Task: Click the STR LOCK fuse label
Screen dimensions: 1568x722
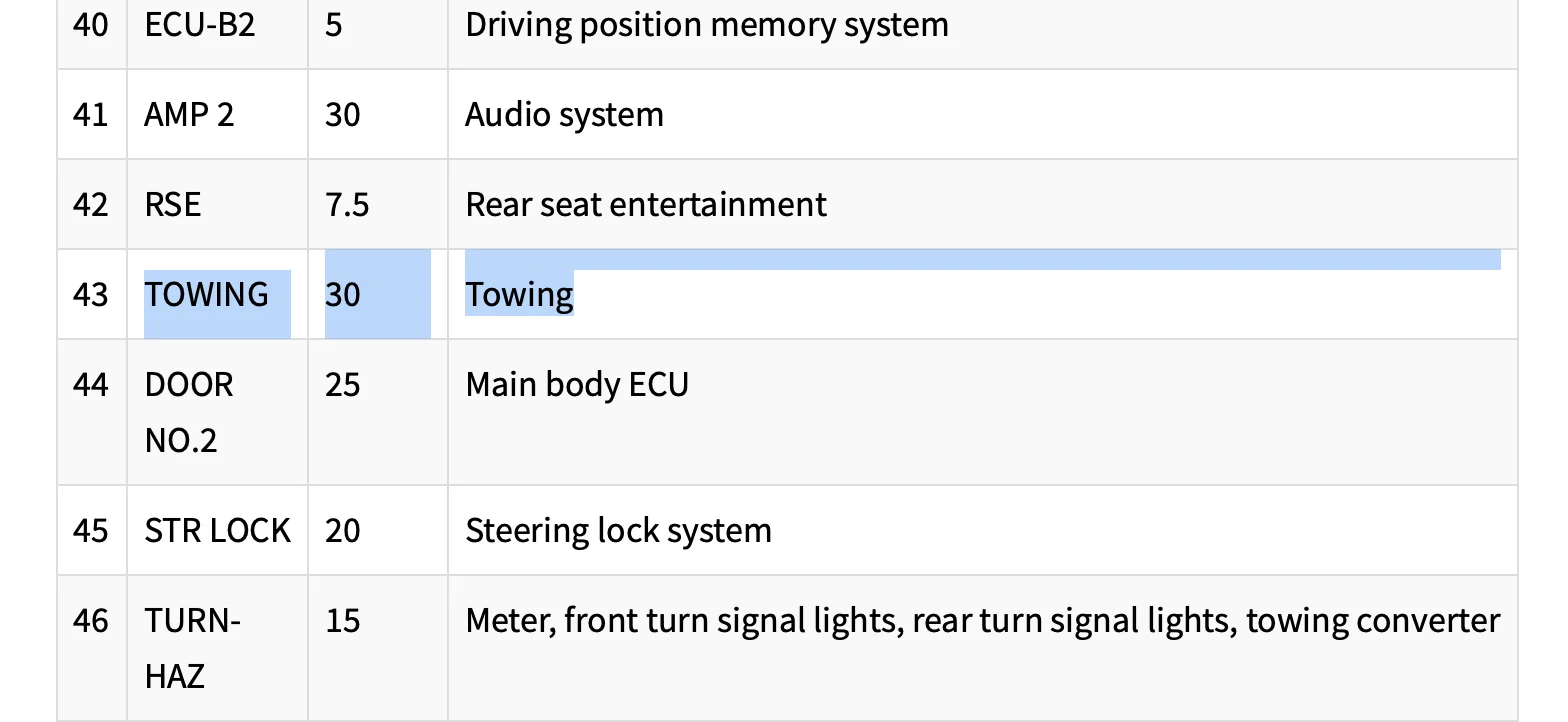Action: click(217, 530)
